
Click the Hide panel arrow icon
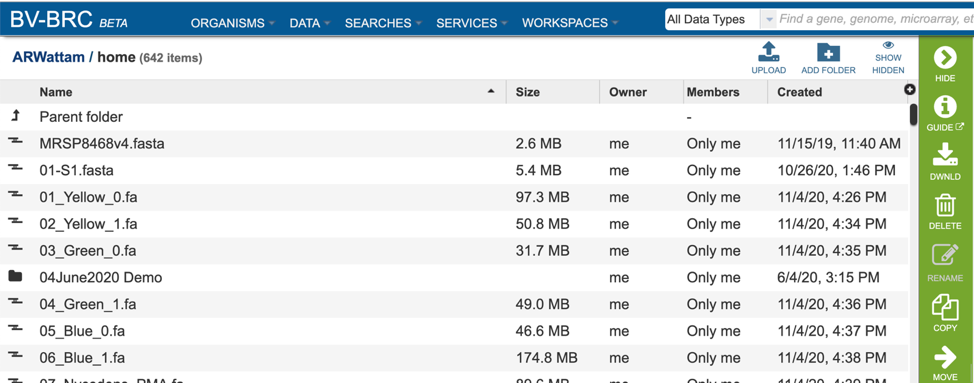click(945, 58)
